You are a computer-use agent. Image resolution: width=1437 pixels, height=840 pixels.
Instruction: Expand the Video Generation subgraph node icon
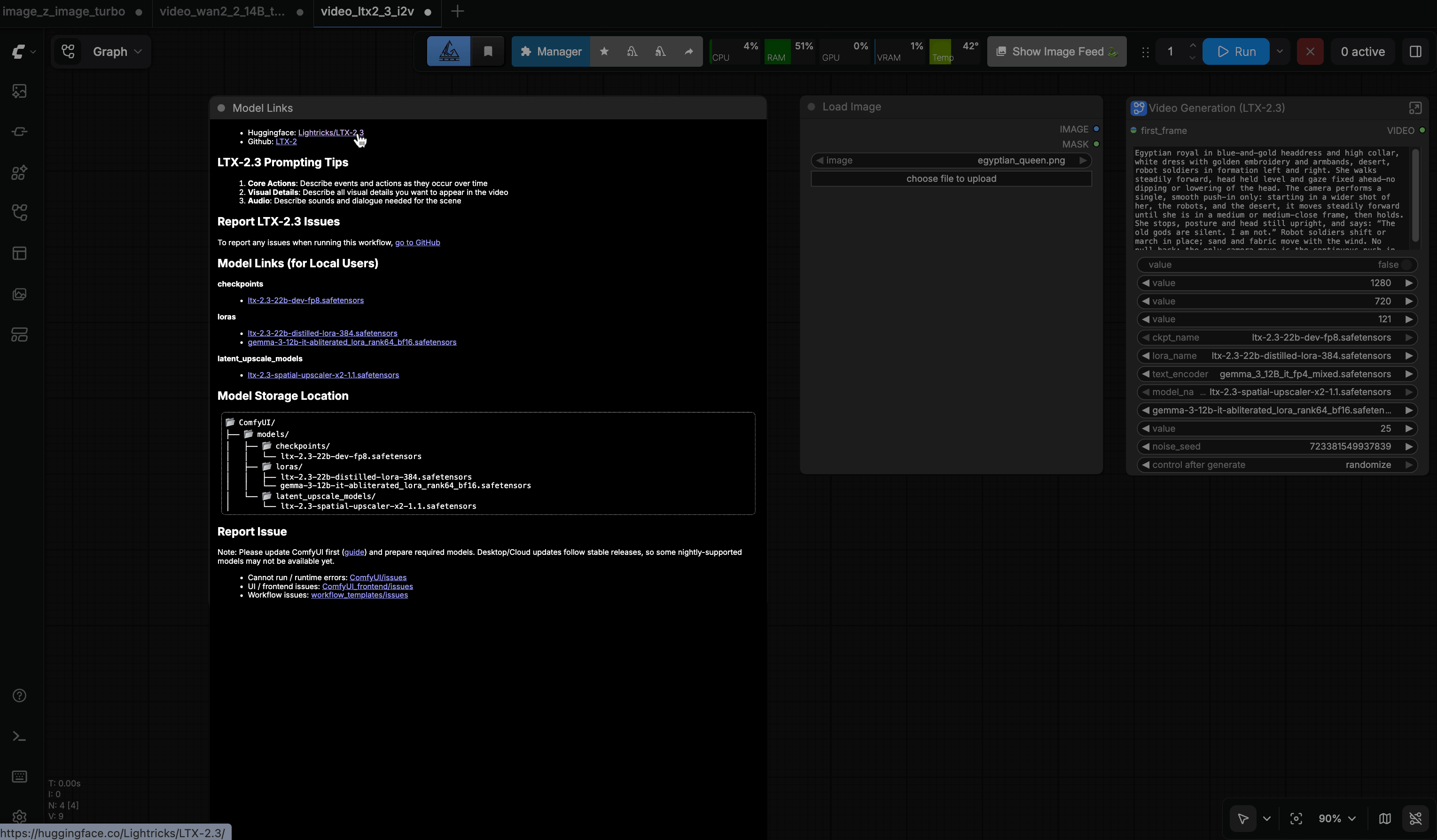coord(1415,108)
